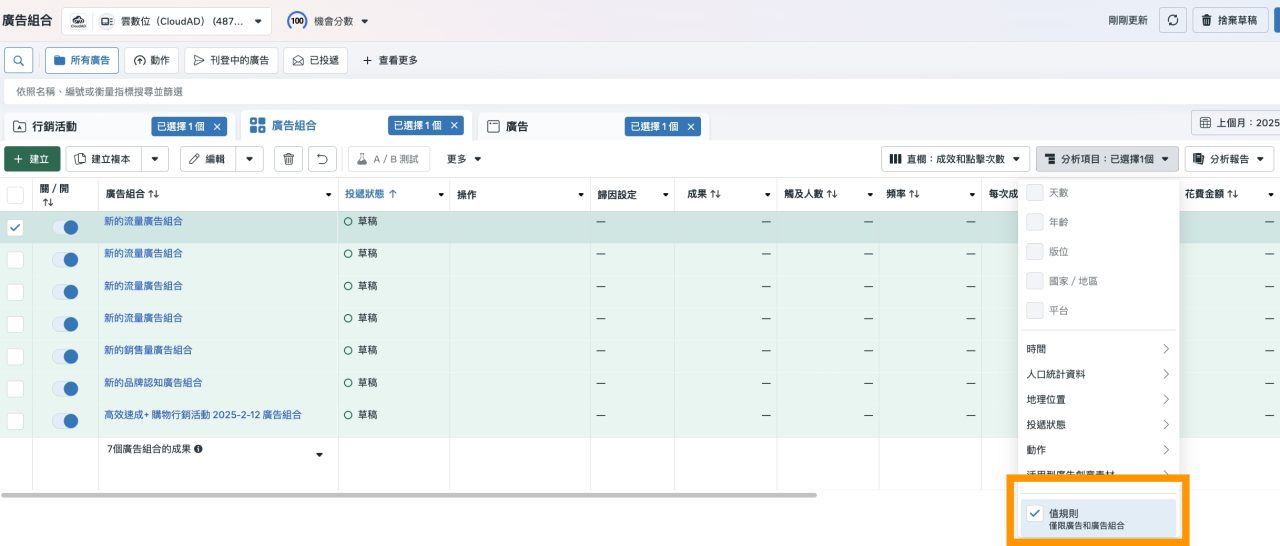Open the 分析報告 dropdown
Image resolution: width=1280 pixels, height=546 pixels.
(1229, 159)
